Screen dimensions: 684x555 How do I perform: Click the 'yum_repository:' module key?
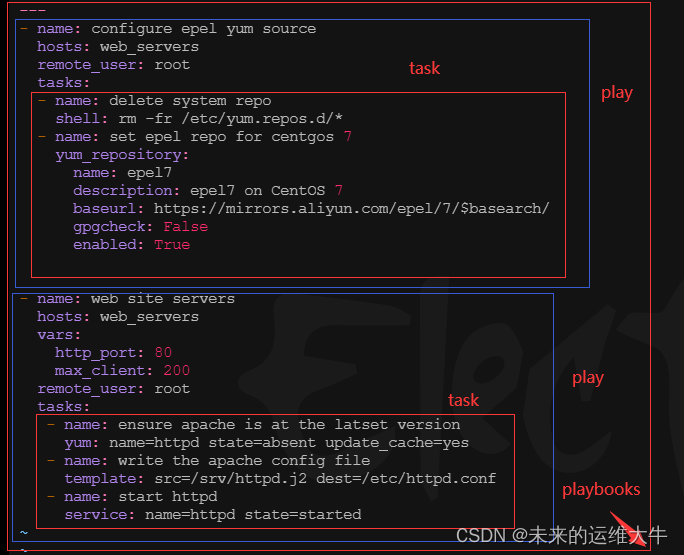[122, 155]
